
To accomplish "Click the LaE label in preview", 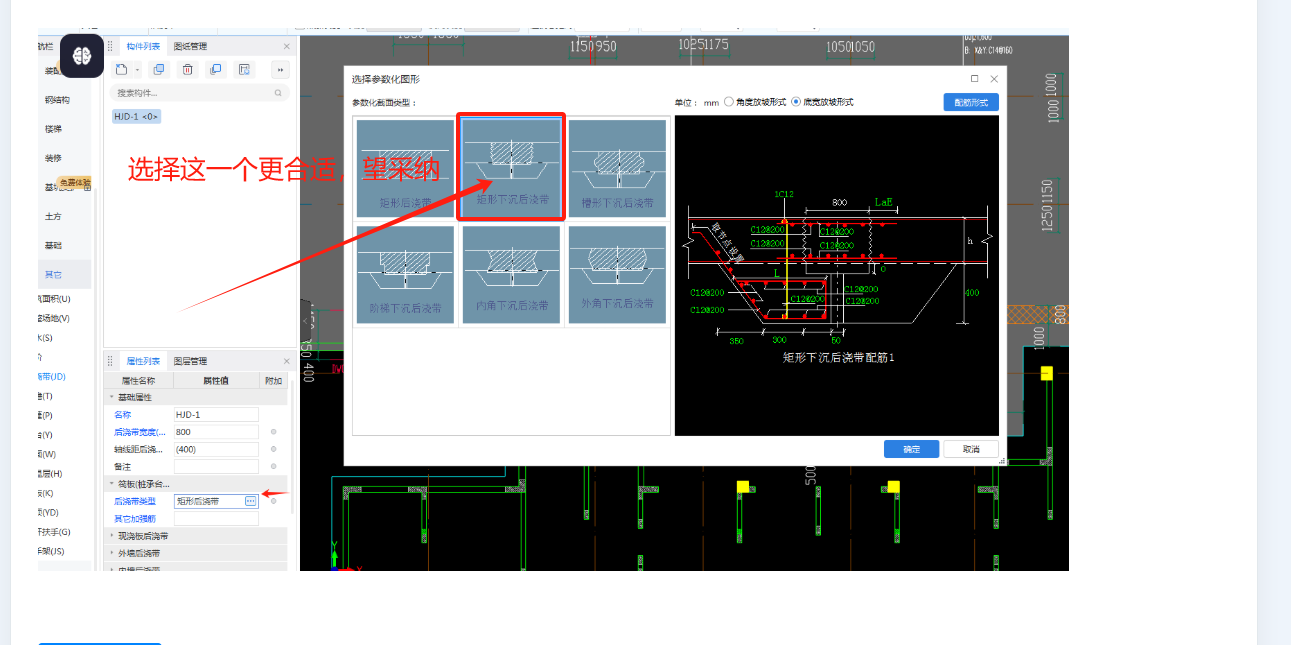I will click(885, 201).
